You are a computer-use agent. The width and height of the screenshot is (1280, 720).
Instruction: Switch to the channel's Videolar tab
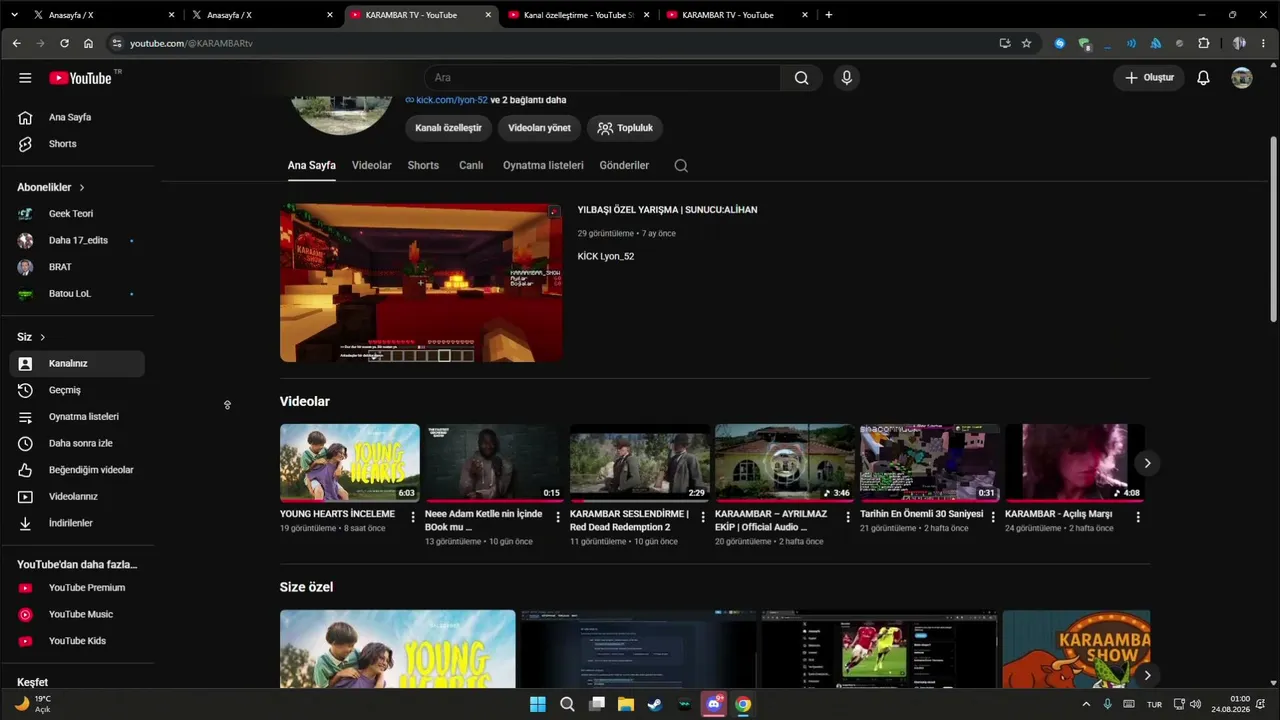click(x=372, y=166)
